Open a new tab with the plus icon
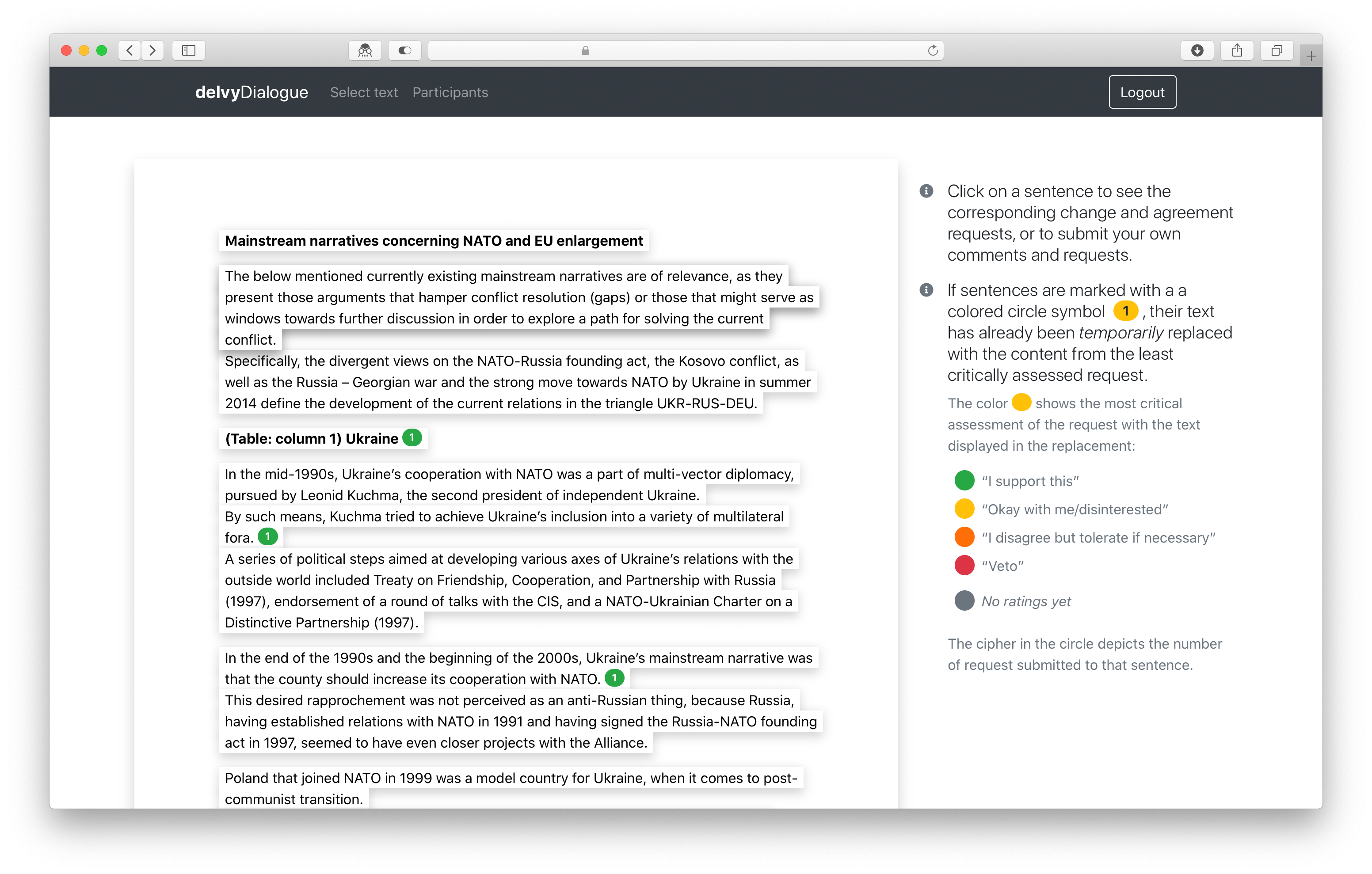Screen dimensions: 1372x874 tap(1311, 55)
